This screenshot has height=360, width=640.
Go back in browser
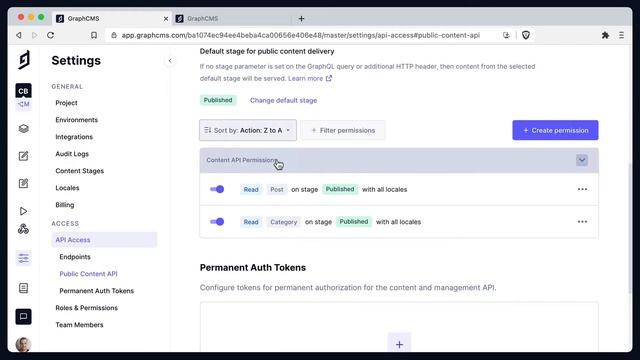19,35
